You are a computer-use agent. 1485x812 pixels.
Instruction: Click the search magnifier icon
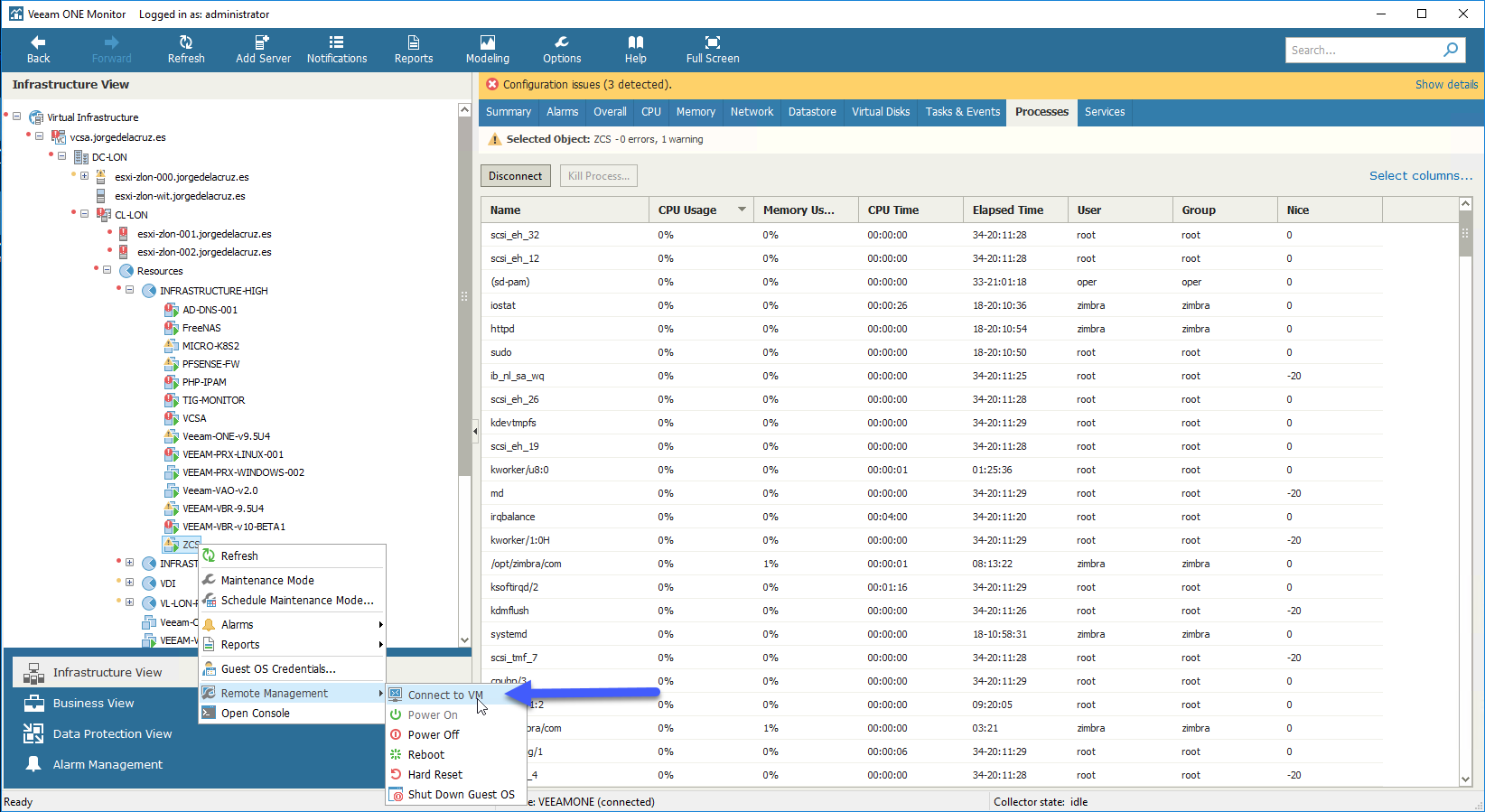[x=1451, y=50]
